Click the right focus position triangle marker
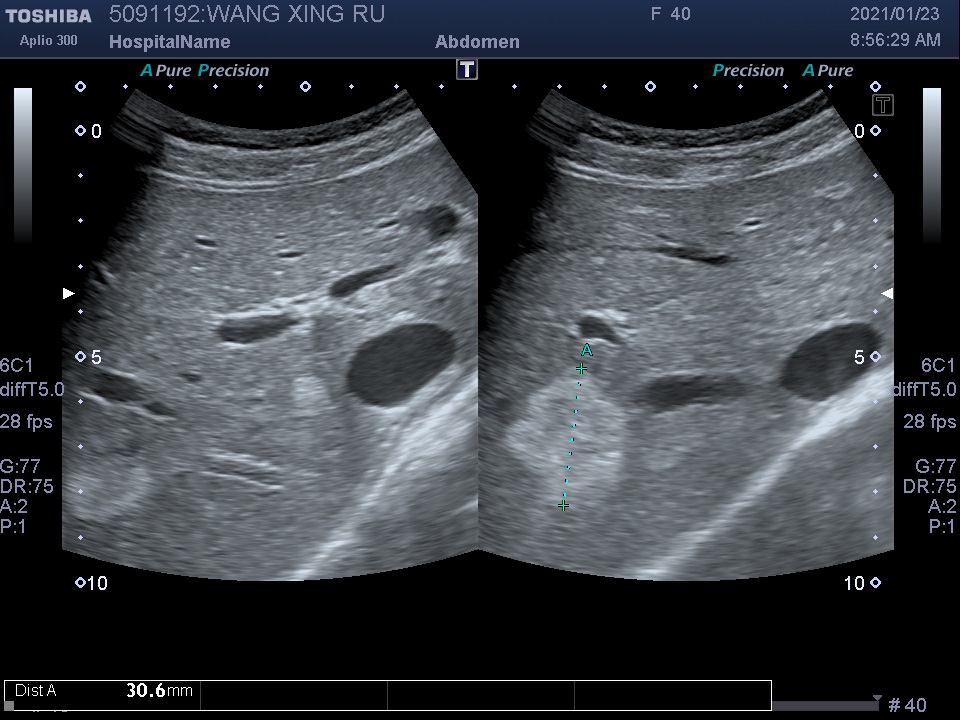960x720 pixels. (x=886, y=293)
